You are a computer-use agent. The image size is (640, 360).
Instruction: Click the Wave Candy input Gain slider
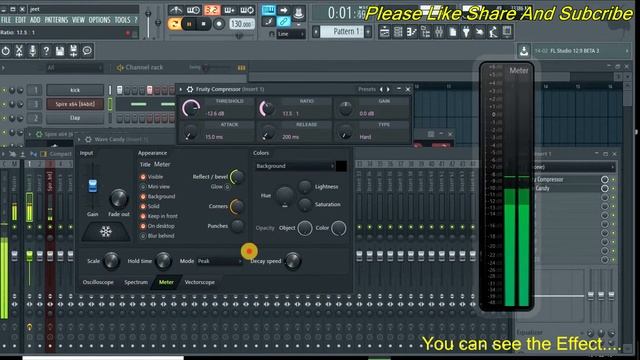point(93,186)
